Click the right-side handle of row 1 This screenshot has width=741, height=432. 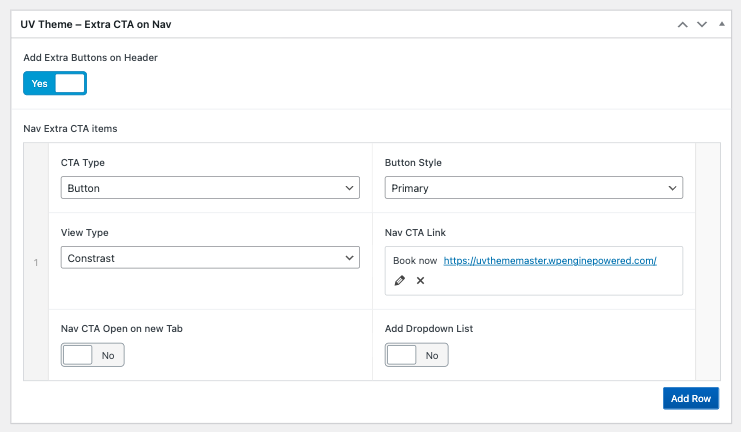(707, 263)
